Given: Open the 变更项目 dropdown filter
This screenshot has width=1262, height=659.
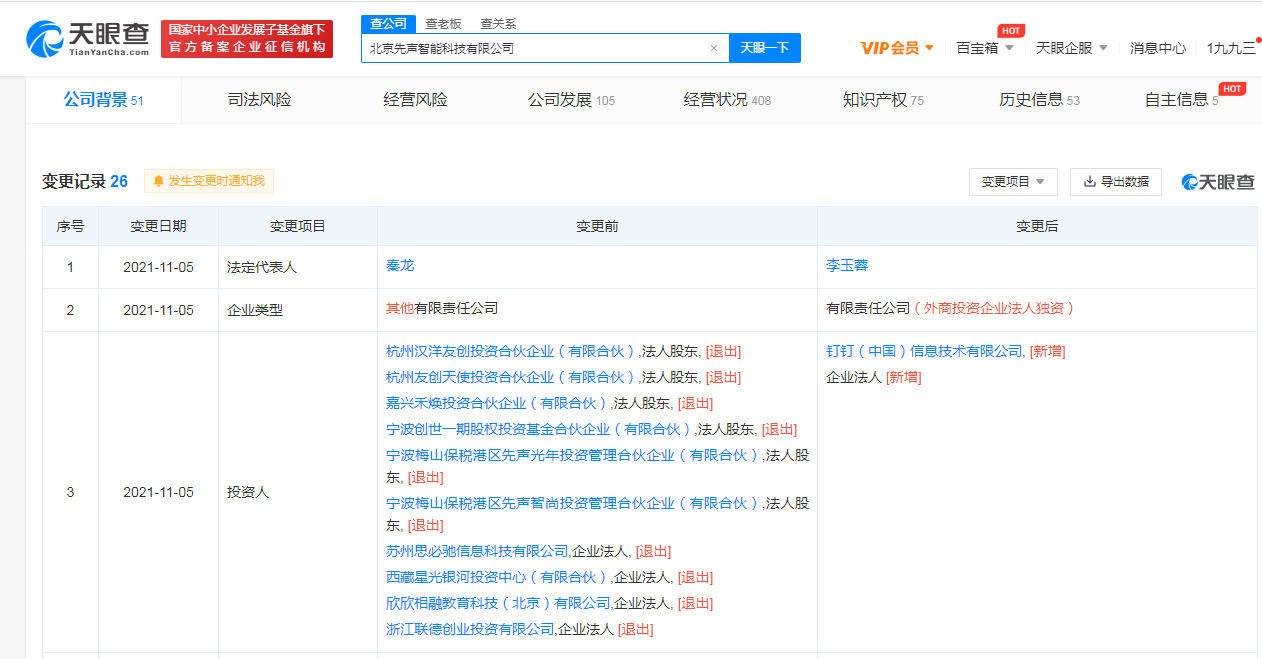Looking at the screenshot, I should pos(1013,182).
